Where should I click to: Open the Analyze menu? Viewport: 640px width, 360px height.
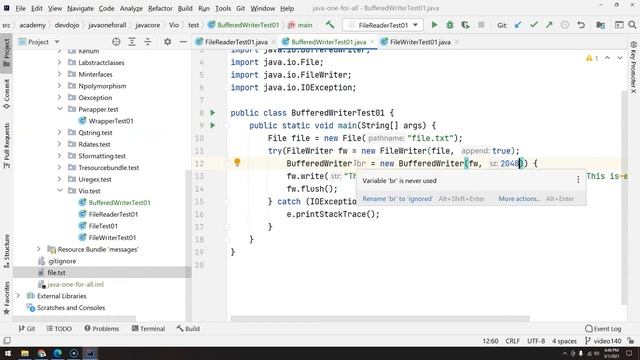(131, 8)
